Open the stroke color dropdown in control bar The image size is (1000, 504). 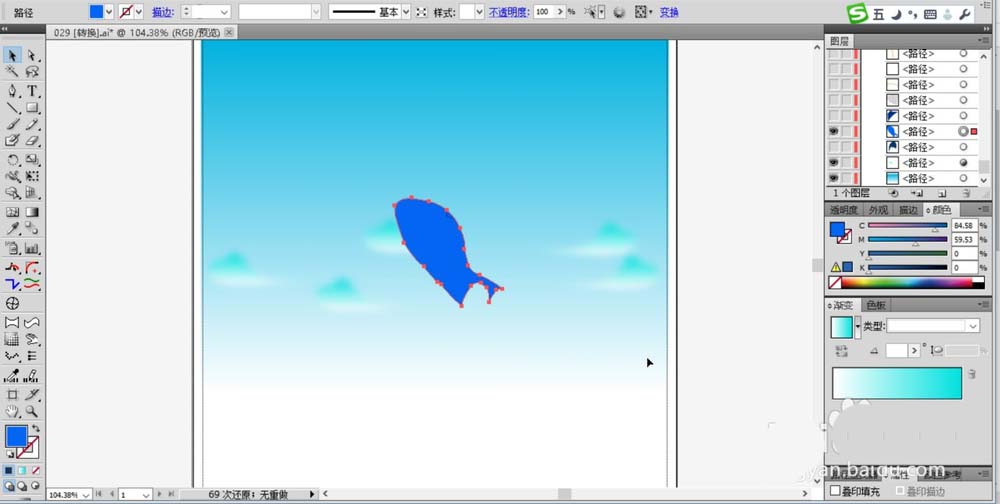(138, 12)
